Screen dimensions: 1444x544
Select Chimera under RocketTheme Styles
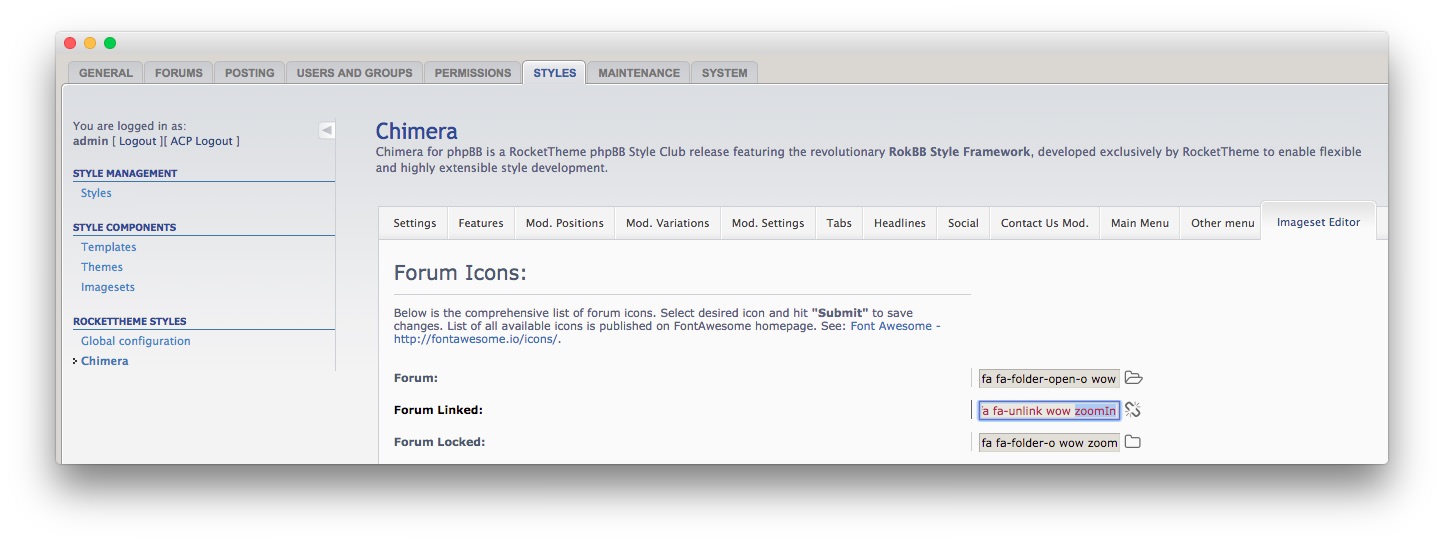click(x=105, y=361)
